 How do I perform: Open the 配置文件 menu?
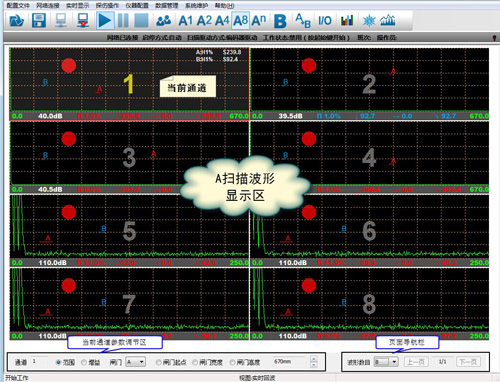coord(18,5)
